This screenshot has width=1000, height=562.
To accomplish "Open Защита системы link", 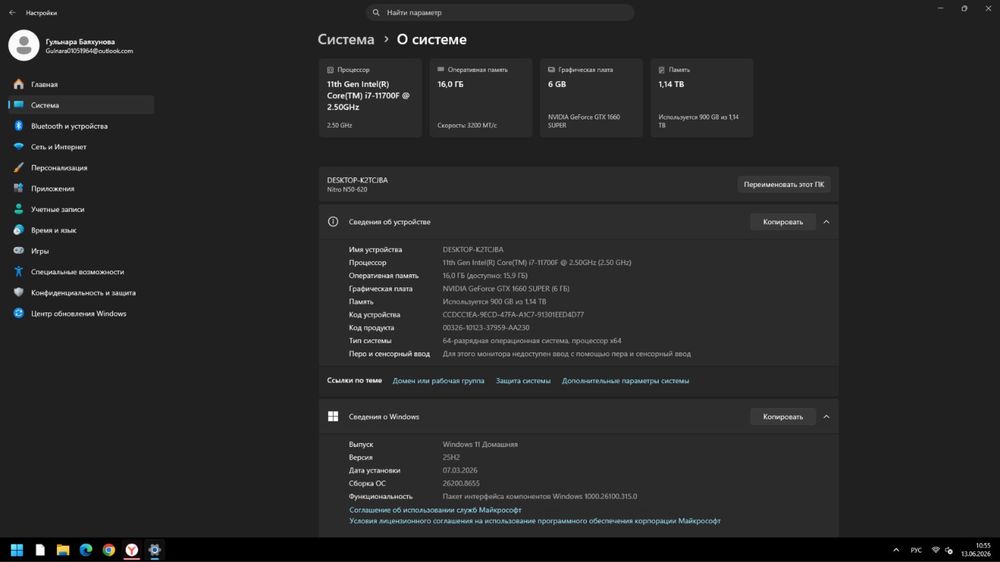I will coord(523,381).
